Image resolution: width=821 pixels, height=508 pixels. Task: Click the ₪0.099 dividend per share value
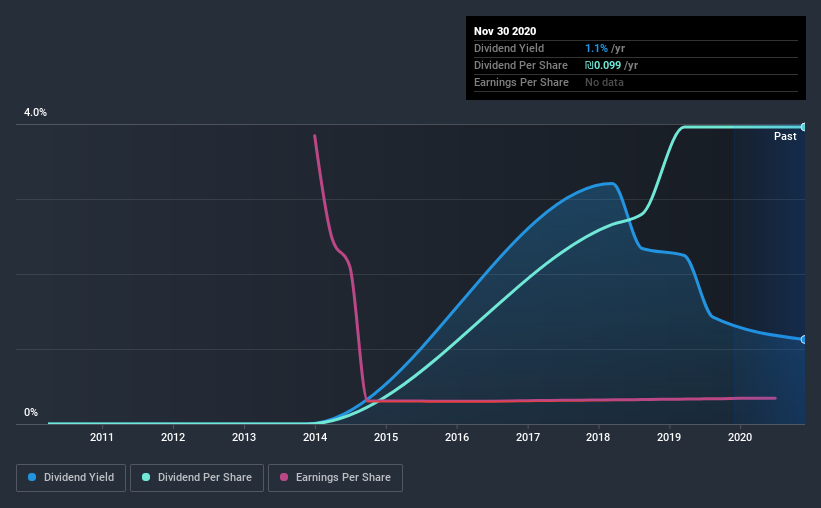click(x=603, y=65)
